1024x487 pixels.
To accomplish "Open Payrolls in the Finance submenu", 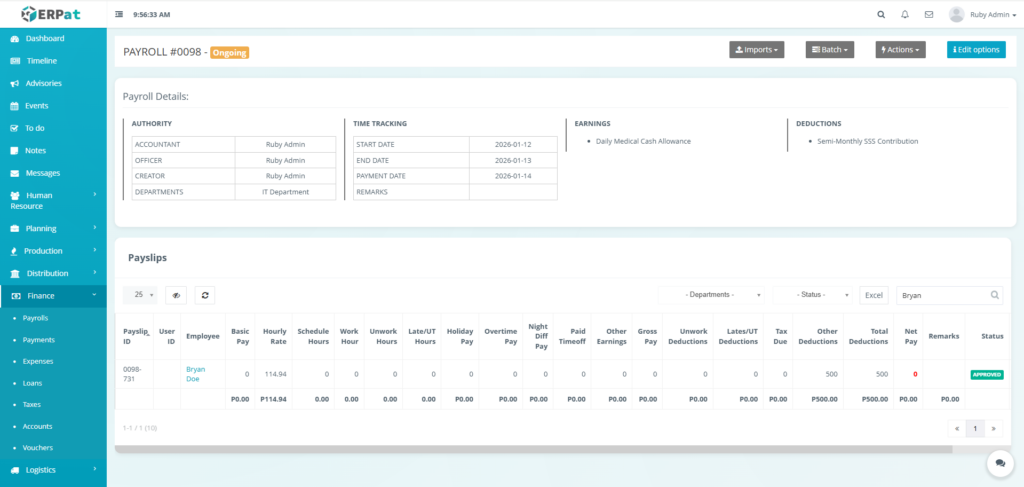I will [x=35, y=318].
